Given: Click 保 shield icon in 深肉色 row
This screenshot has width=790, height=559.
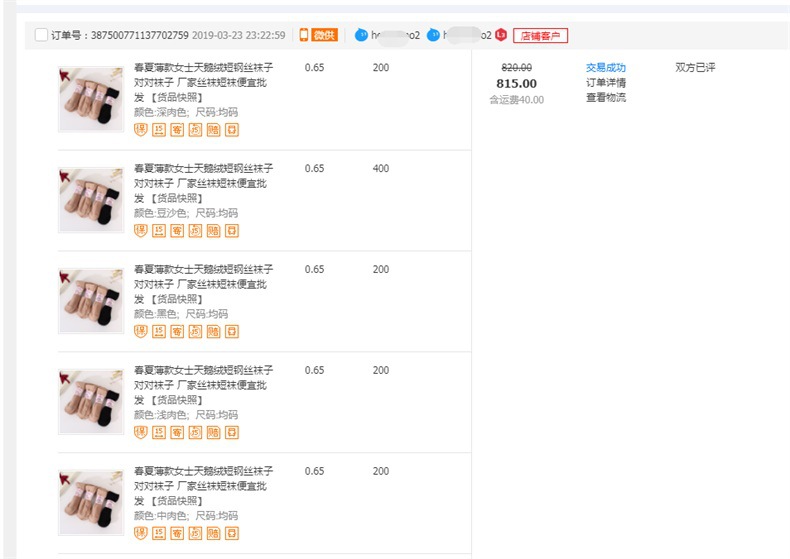Looking at the screenshot, I should tap(141, 130).
